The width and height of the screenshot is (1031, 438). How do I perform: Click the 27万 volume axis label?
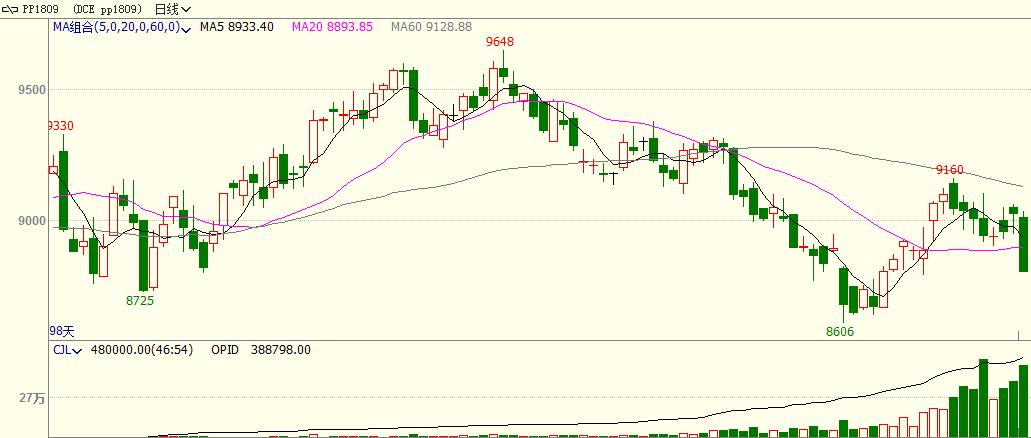point(32,398)
